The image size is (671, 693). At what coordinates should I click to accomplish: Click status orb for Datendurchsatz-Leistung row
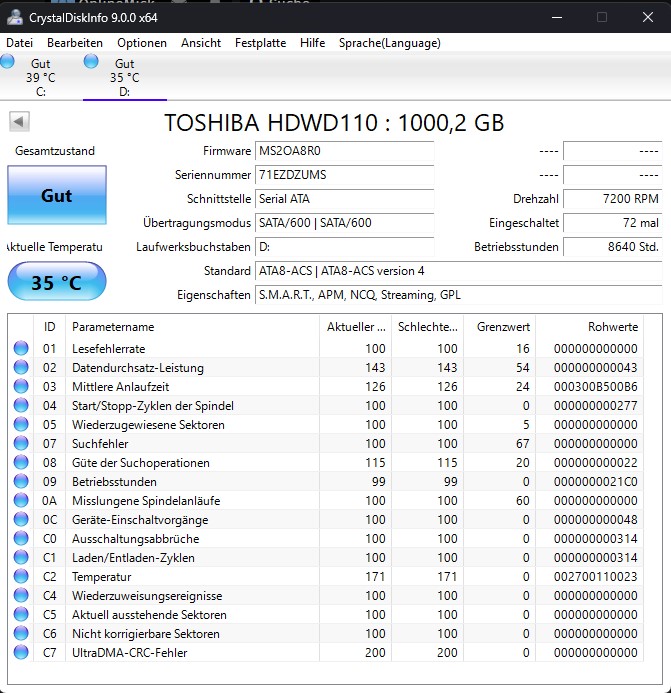21,367
